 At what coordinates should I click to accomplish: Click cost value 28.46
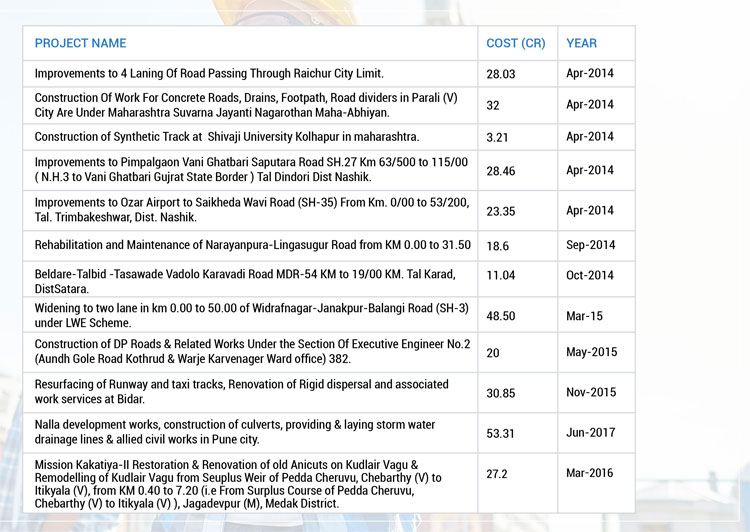tap(501, 171)
